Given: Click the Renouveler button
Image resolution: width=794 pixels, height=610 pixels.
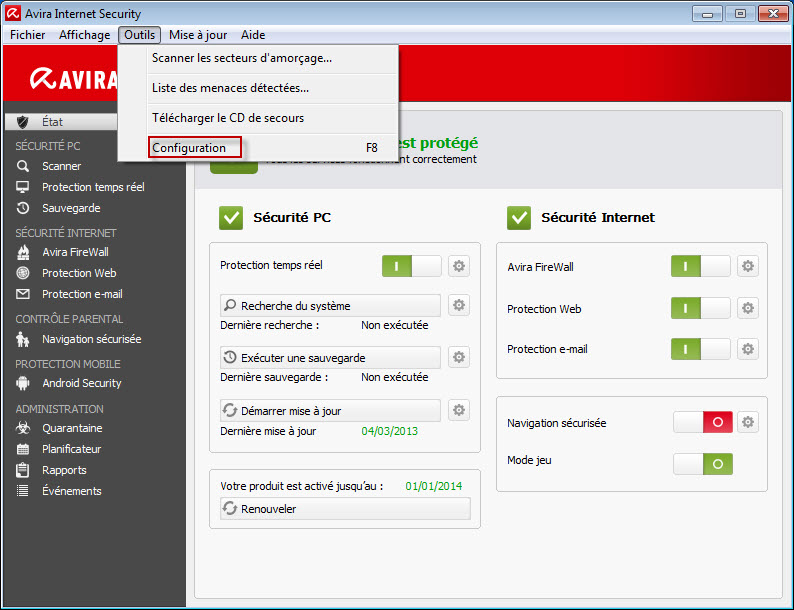Looking at the screenshot, I should point(345,509).
